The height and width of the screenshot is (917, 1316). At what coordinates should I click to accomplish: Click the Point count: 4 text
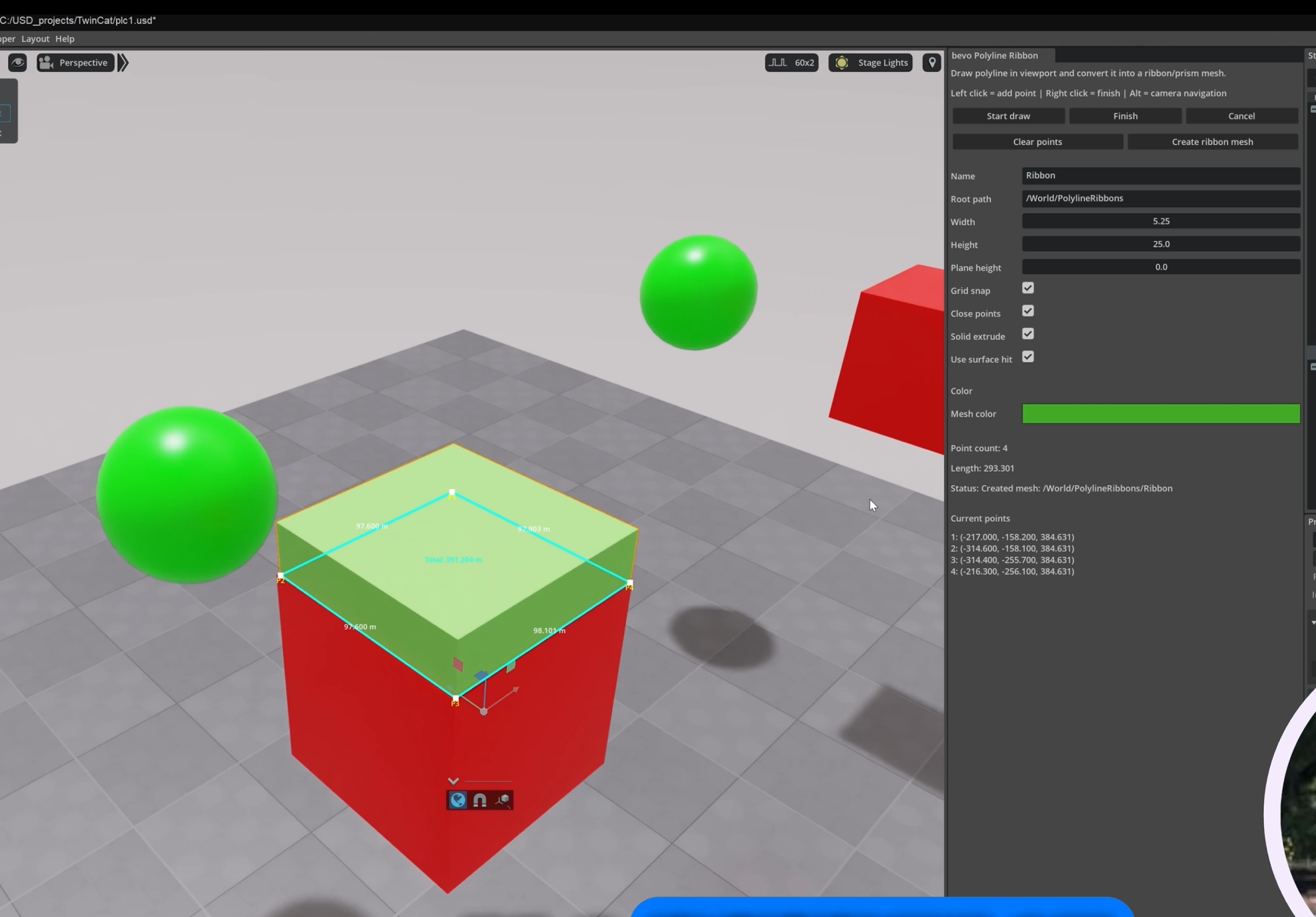(x=979, y=449)
